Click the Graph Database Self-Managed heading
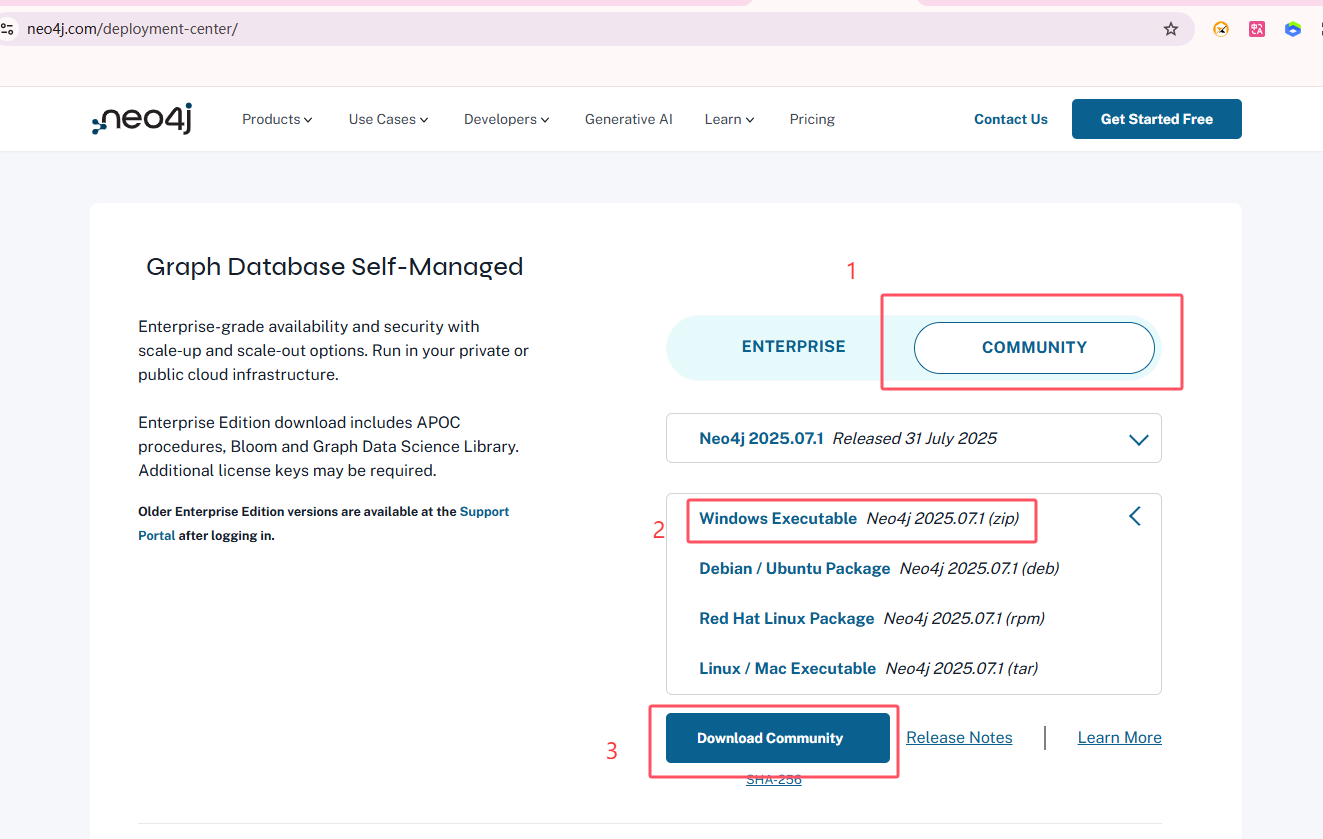The image size is (1323, 839). tap(335, 267)
